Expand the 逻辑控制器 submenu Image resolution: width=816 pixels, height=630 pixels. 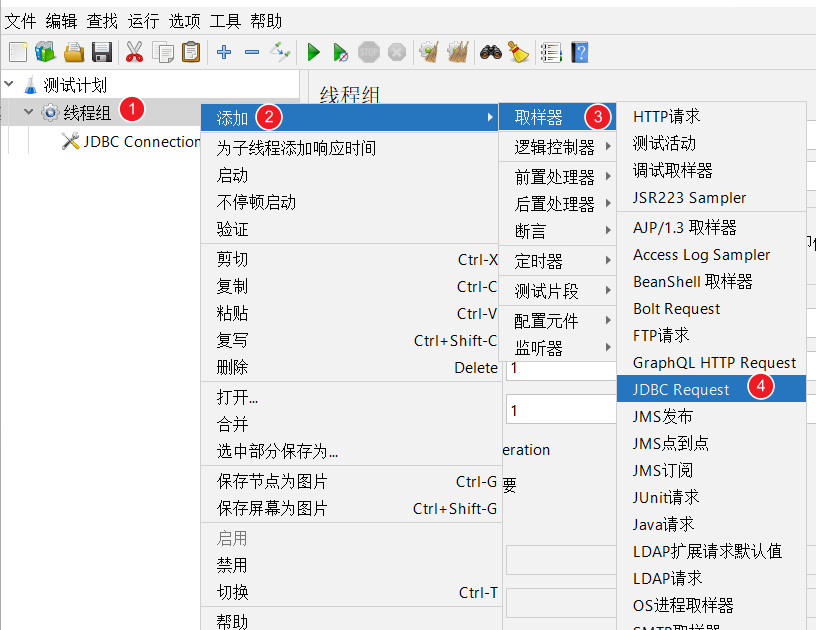tap(557, 147)
